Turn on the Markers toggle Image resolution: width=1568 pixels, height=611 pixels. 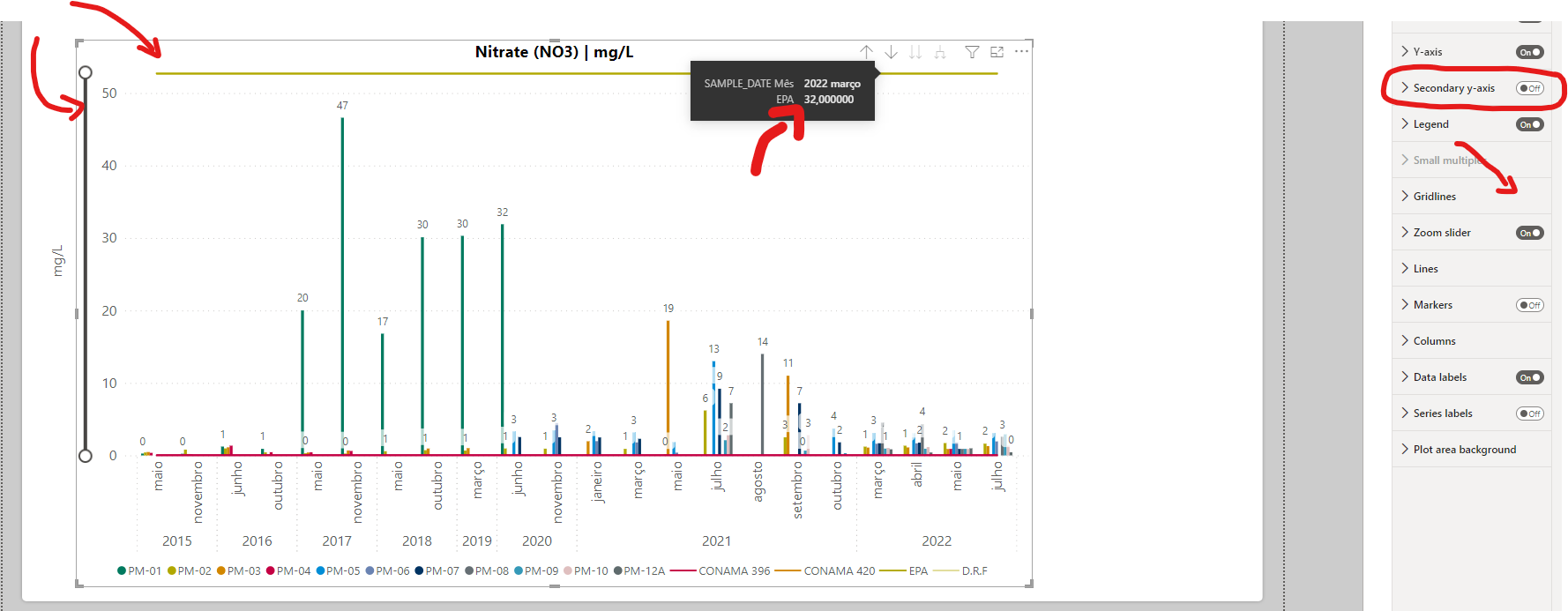pos(1530,305)
